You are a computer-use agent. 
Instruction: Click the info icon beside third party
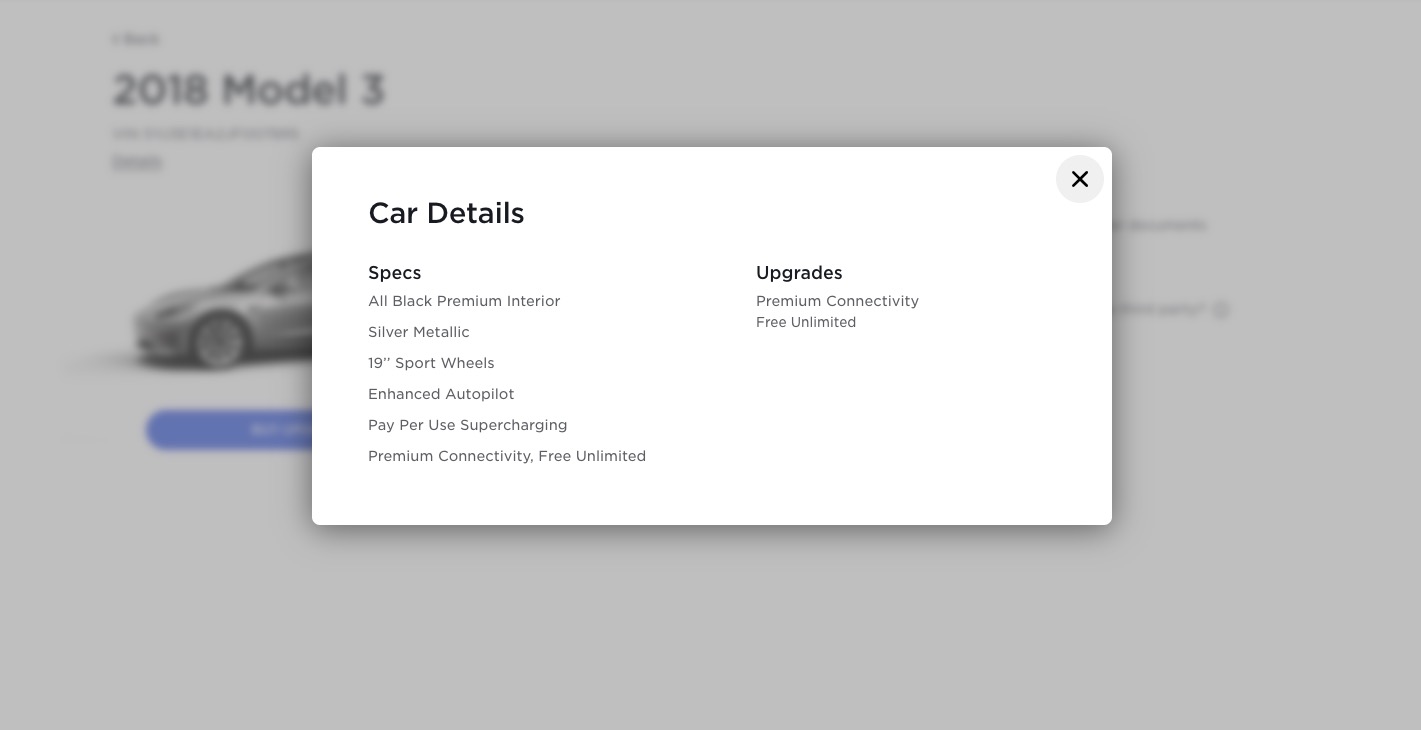point(1220,310)
